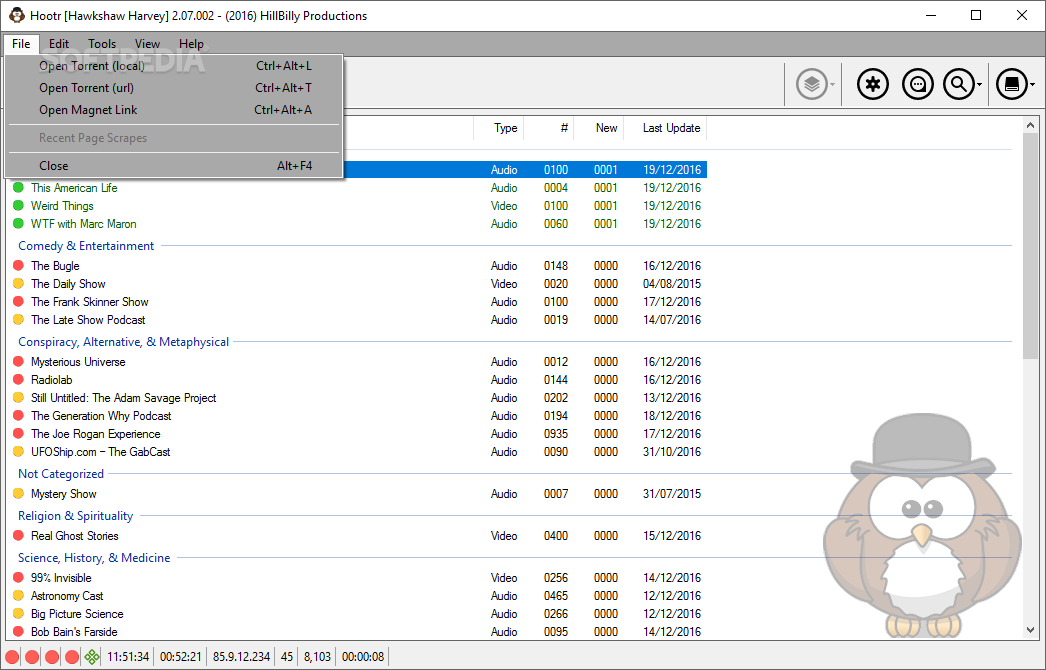The height and width of the screenshot is (670, 1046).
Task: Click the settings gear toolbar icon
Action: click(x=873, y=84)
